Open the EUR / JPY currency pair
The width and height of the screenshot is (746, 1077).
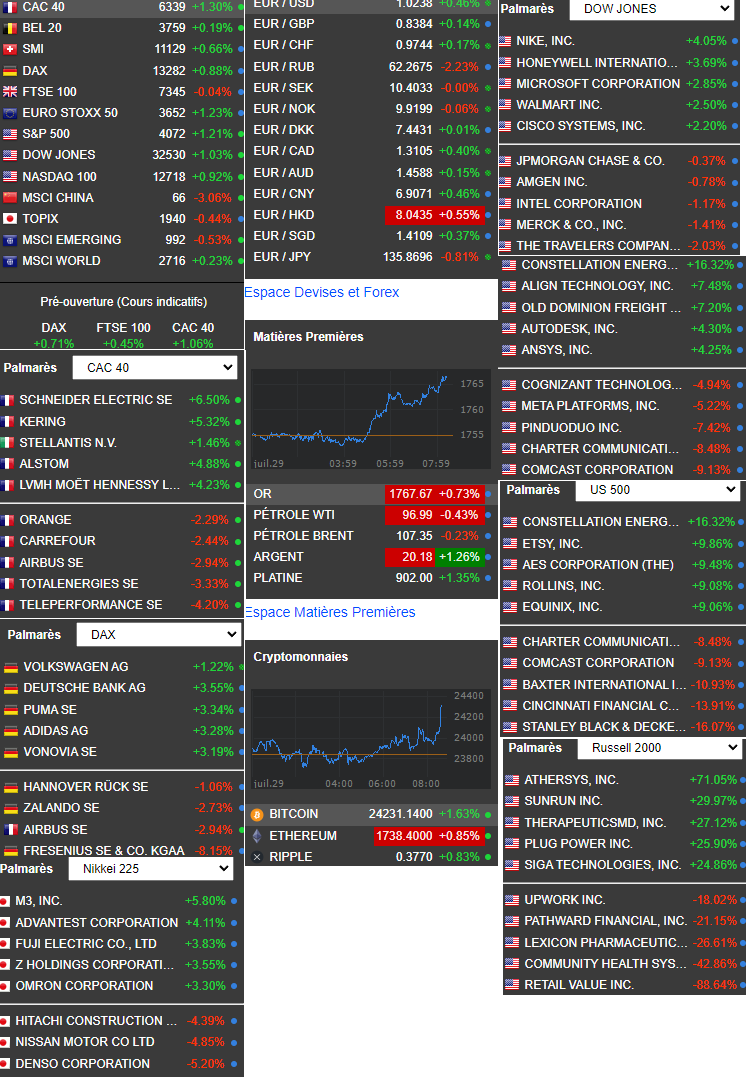point(371,257)
